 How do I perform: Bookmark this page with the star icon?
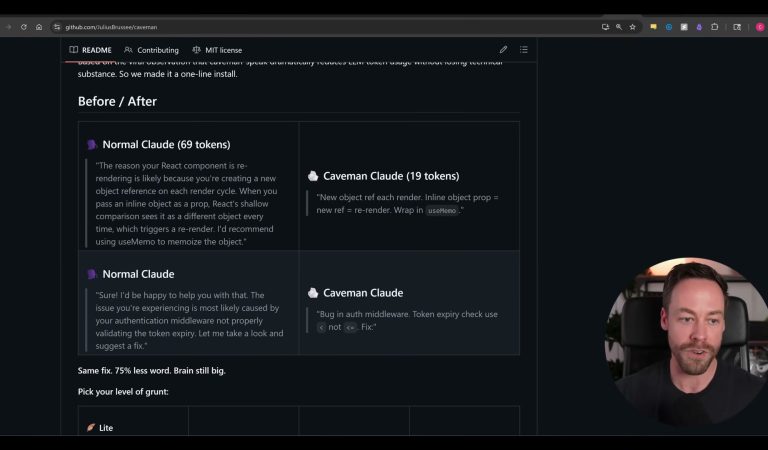pyautogui.click(x=633, y=27)
